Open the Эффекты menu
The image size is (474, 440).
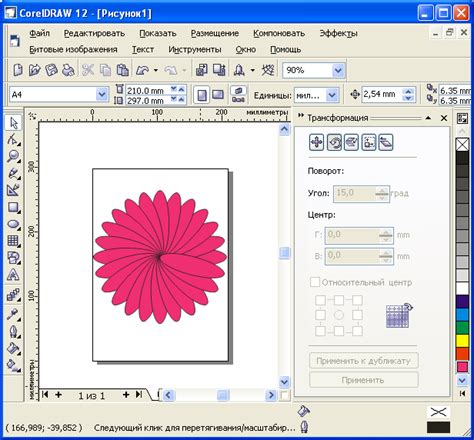339,33
